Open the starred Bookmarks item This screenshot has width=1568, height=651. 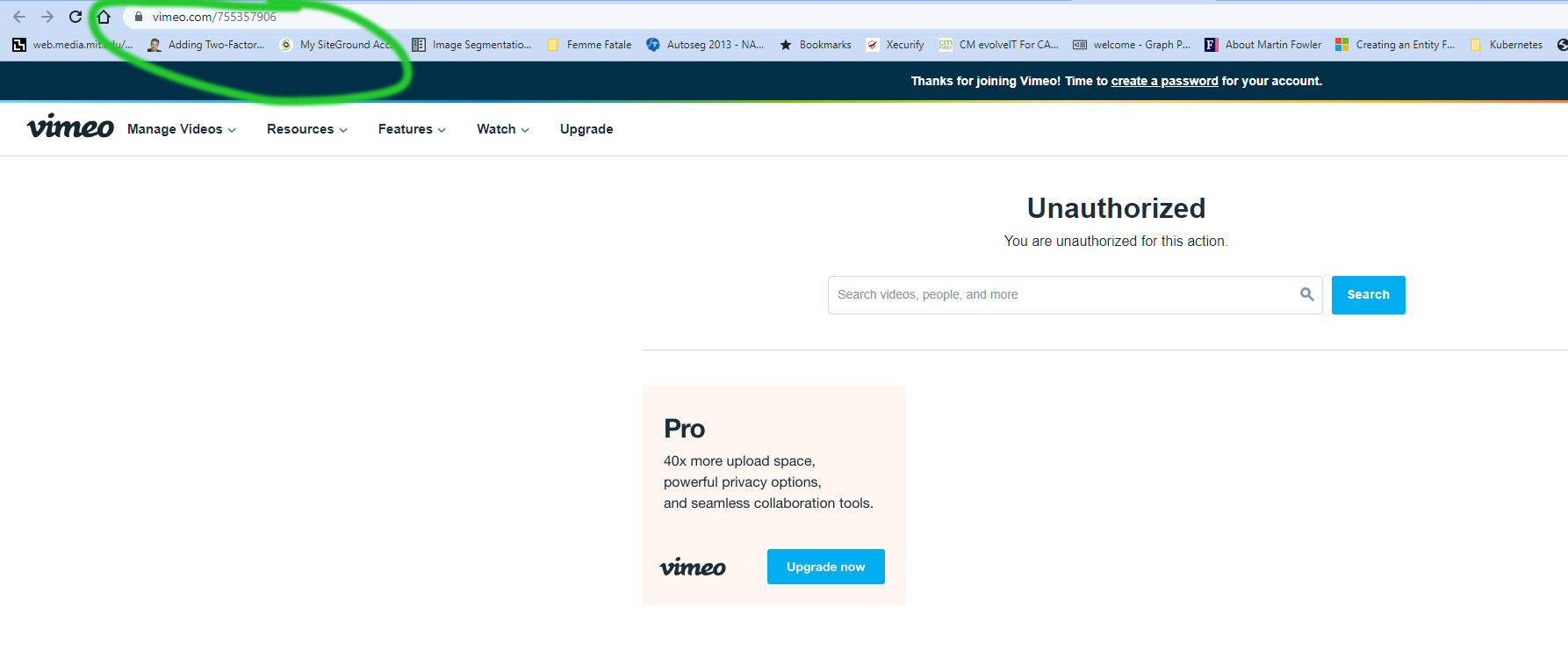[816, 45]
